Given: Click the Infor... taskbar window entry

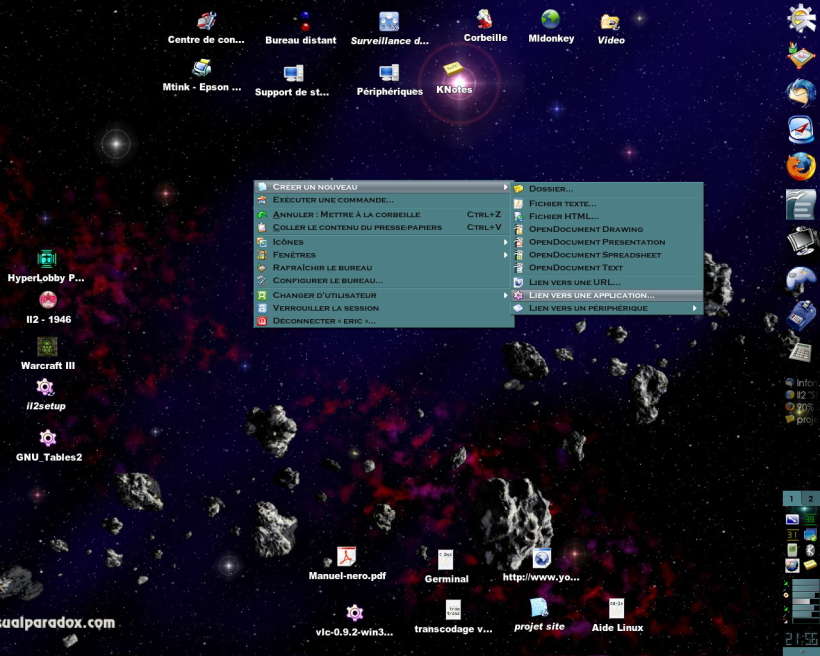Looking at the screenshot, I should pyautogui.click(x=801, y=383).
